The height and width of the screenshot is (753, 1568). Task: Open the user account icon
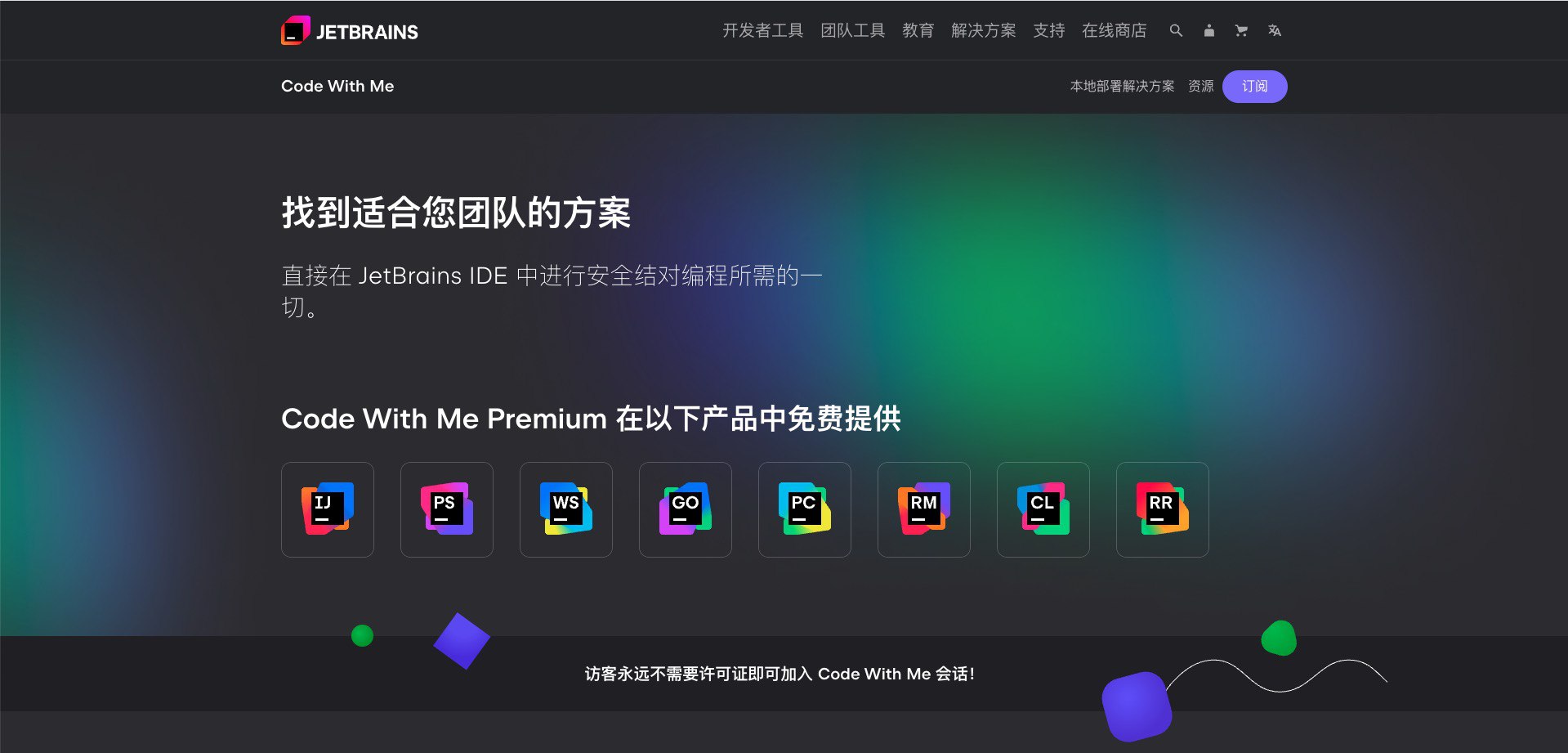[1208, 30]
